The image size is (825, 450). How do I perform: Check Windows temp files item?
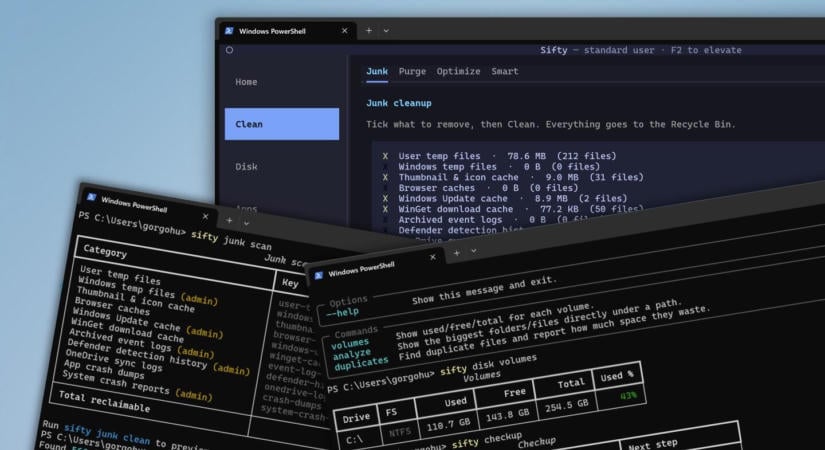pos(385,167)
